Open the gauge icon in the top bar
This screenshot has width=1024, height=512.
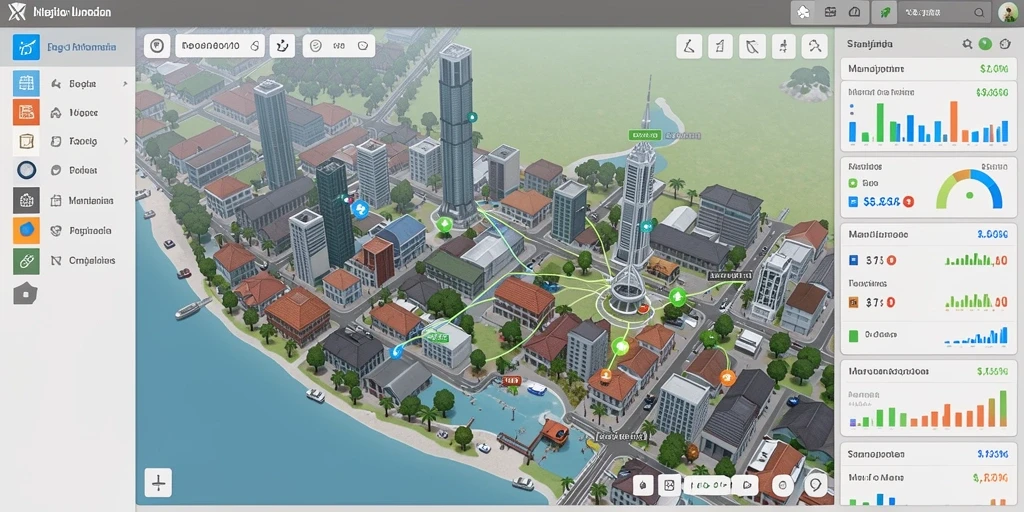click(854, 12)
